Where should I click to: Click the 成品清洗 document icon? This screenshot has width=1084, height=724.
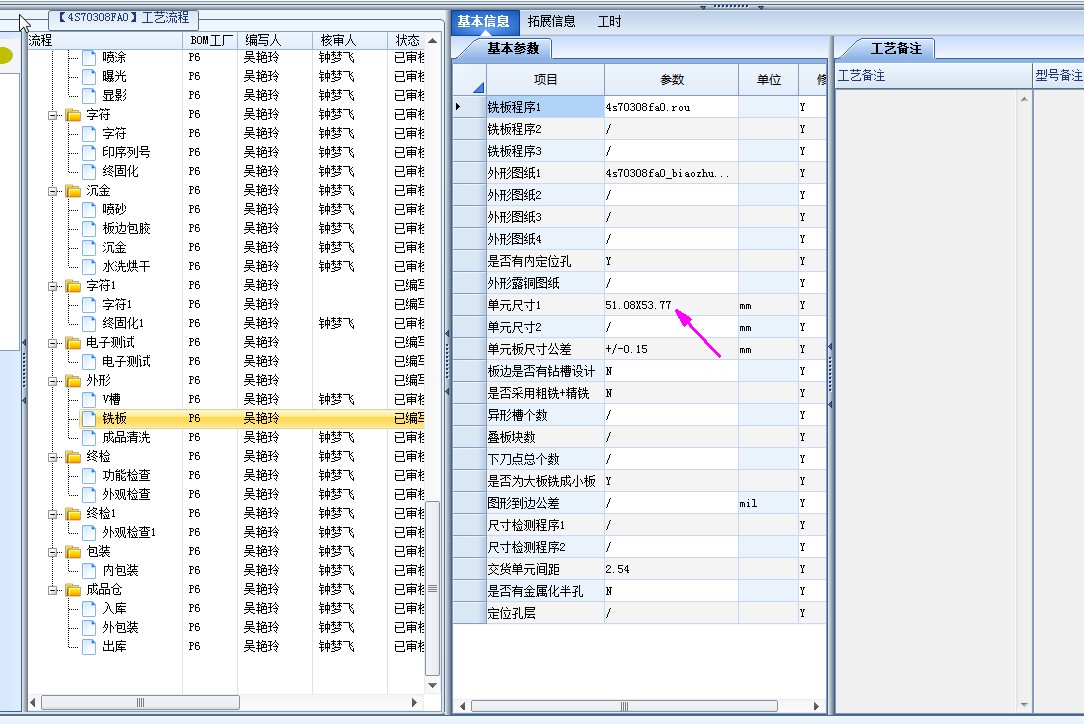[x=89, y=438]
